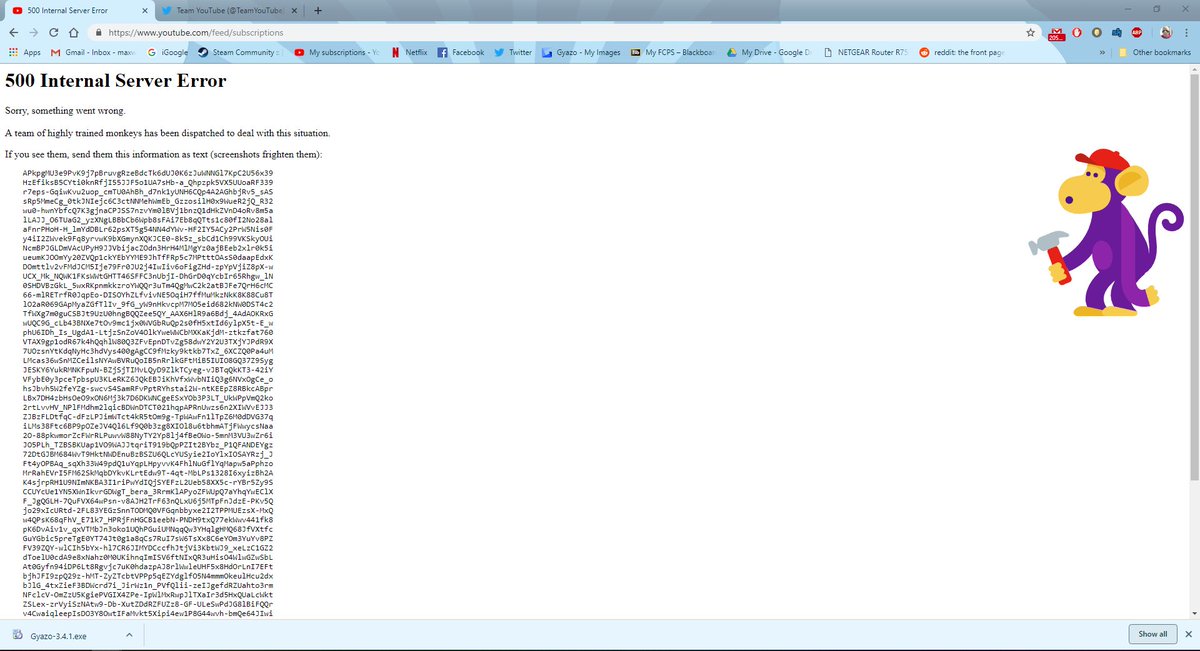Click the 'highly trained monkeys' sentence
1200x651 pixels.
(x=167, y=133)
